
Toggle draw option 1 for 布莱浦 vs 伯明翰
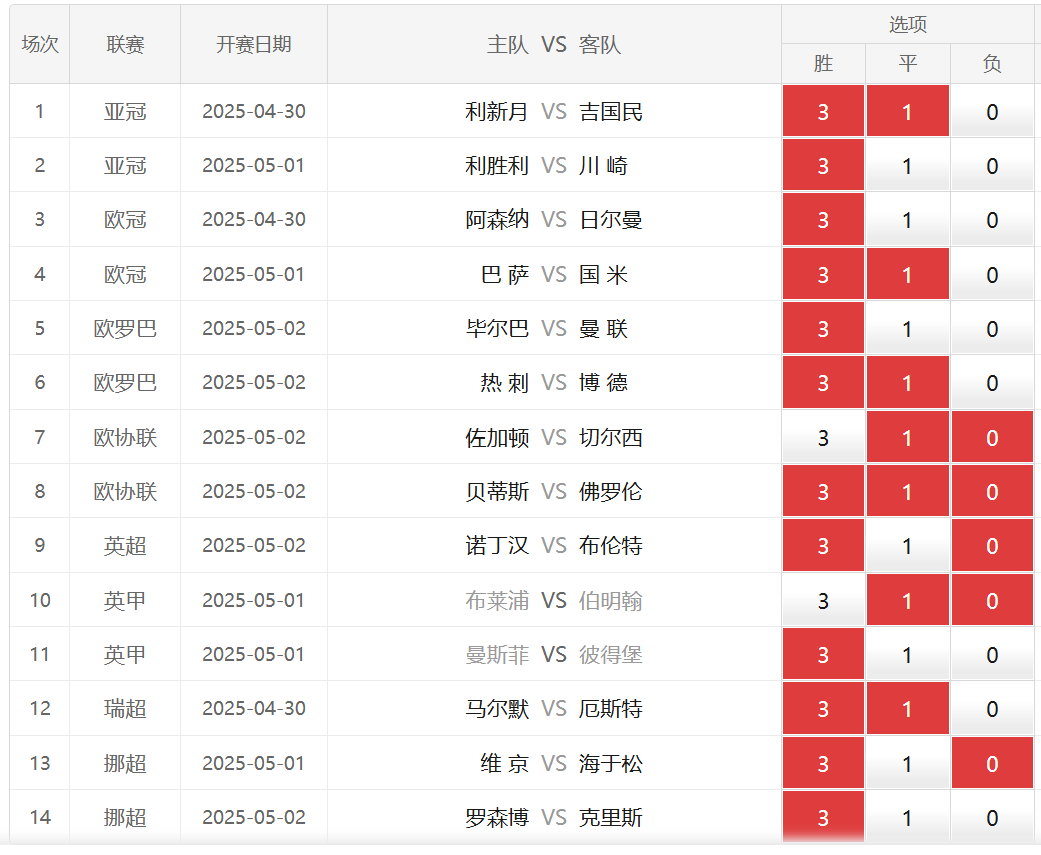pos(908,600)
